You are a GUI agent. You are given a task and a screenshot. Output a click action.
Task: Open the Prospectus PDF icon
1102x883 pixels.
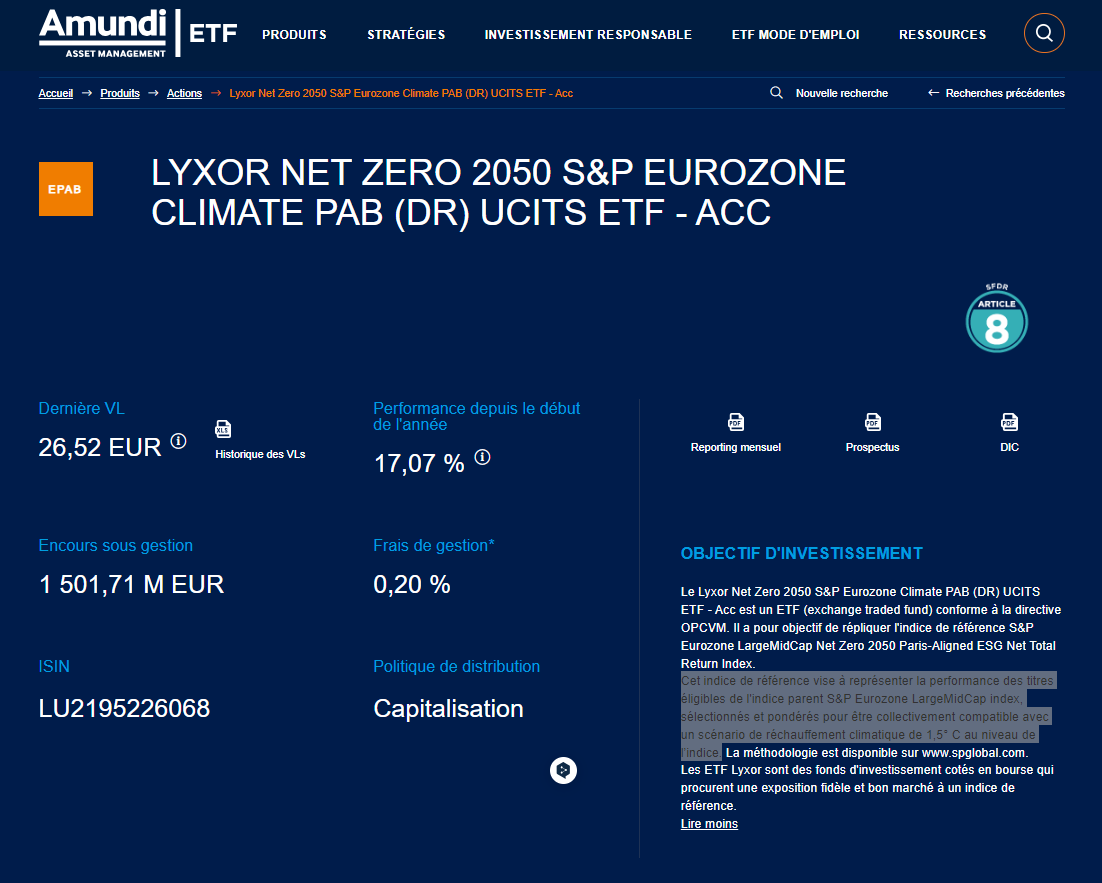click(x=872, y=422)
